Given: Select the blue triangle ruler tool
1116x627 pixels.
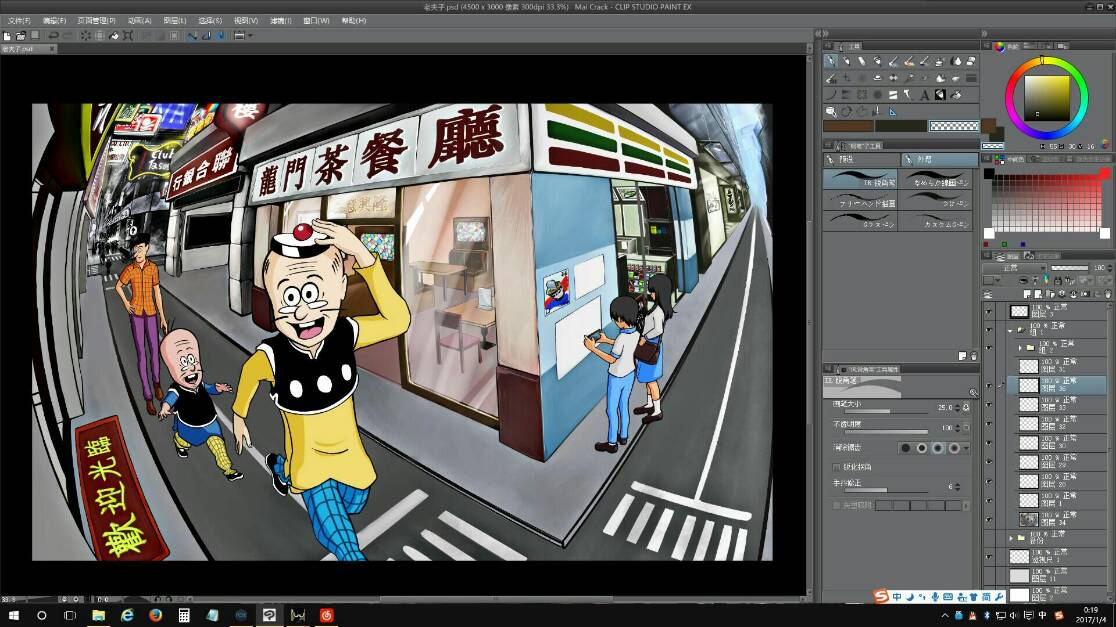Looking at the screenshot, I should coord(893,112).
